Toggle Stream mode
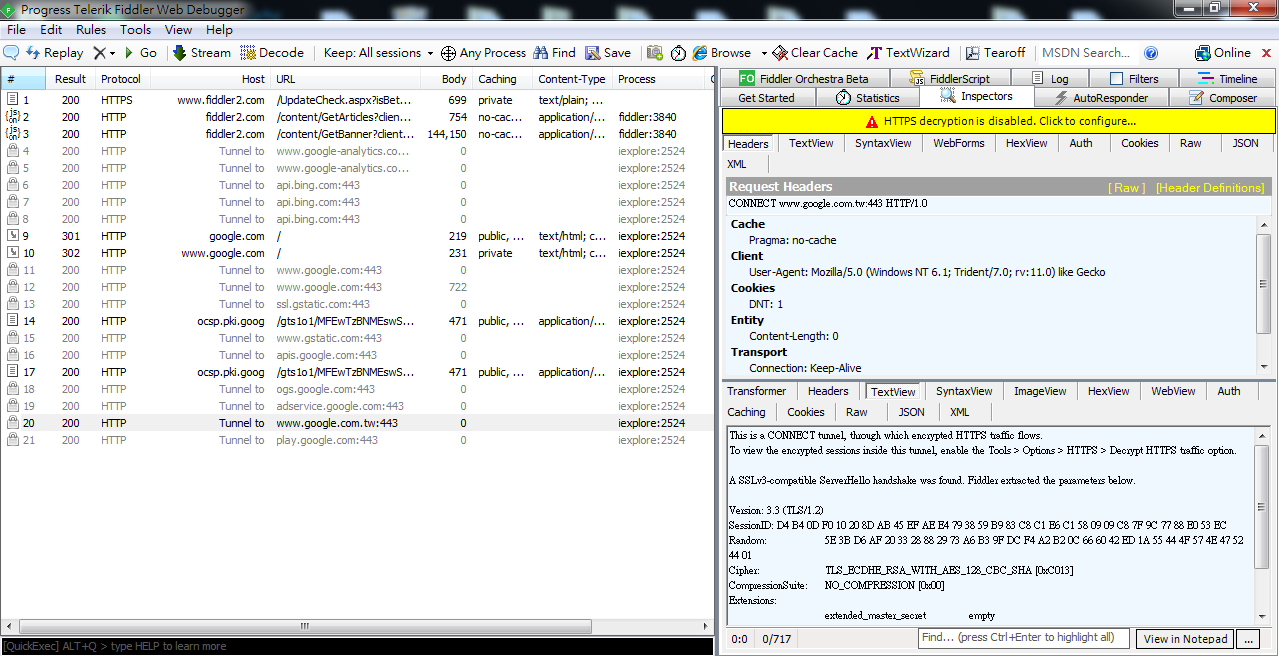Viewport: 1279px width, 656px height. (x=202, y=53)
